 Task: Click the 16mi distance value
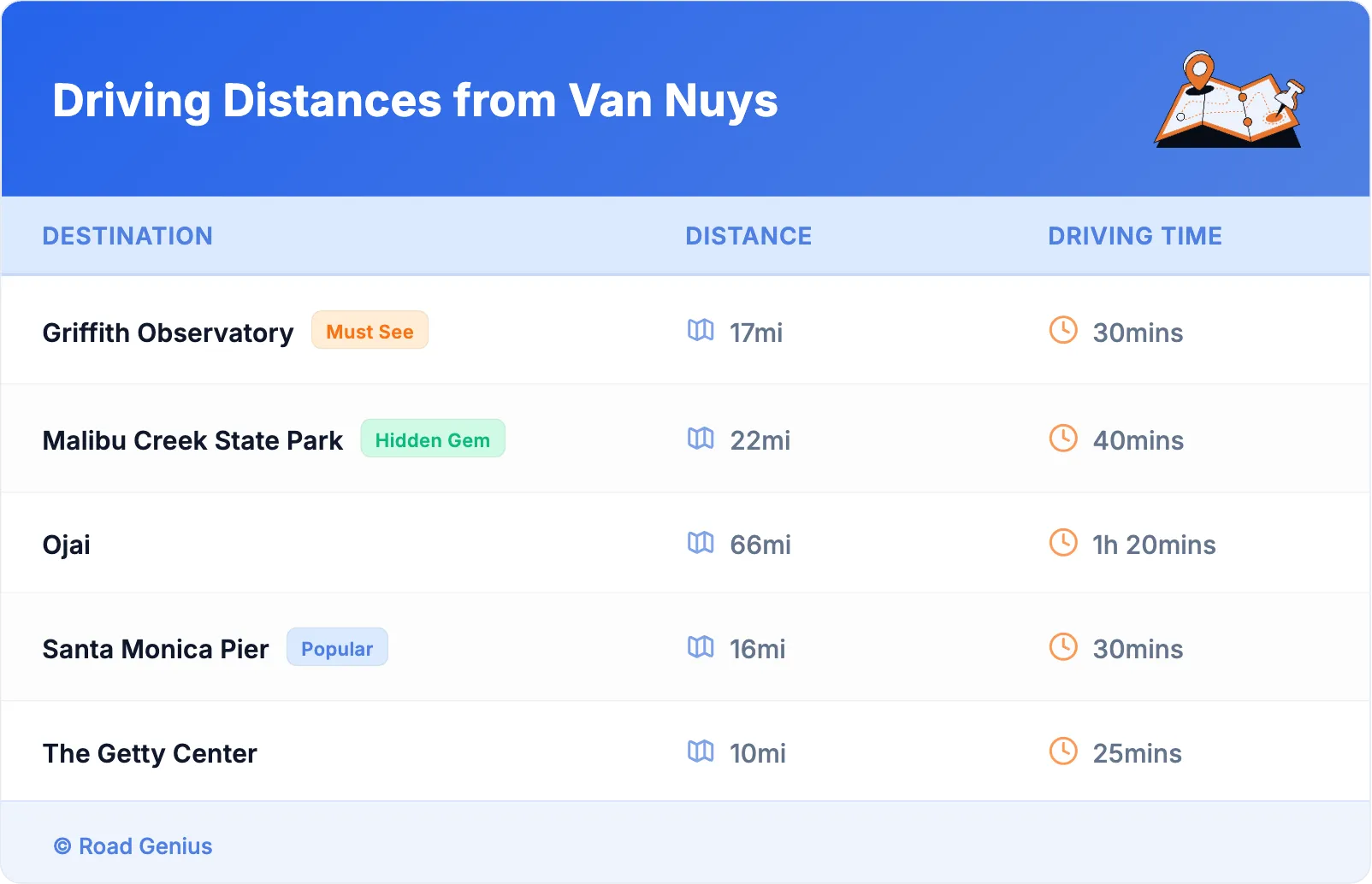point(758,649)
